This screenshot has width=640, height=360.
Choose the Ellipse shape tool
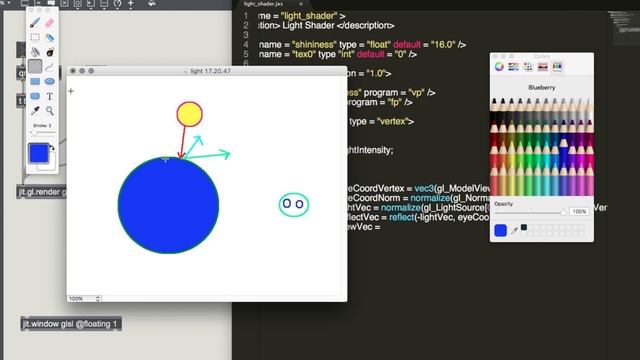pos(49,81)
